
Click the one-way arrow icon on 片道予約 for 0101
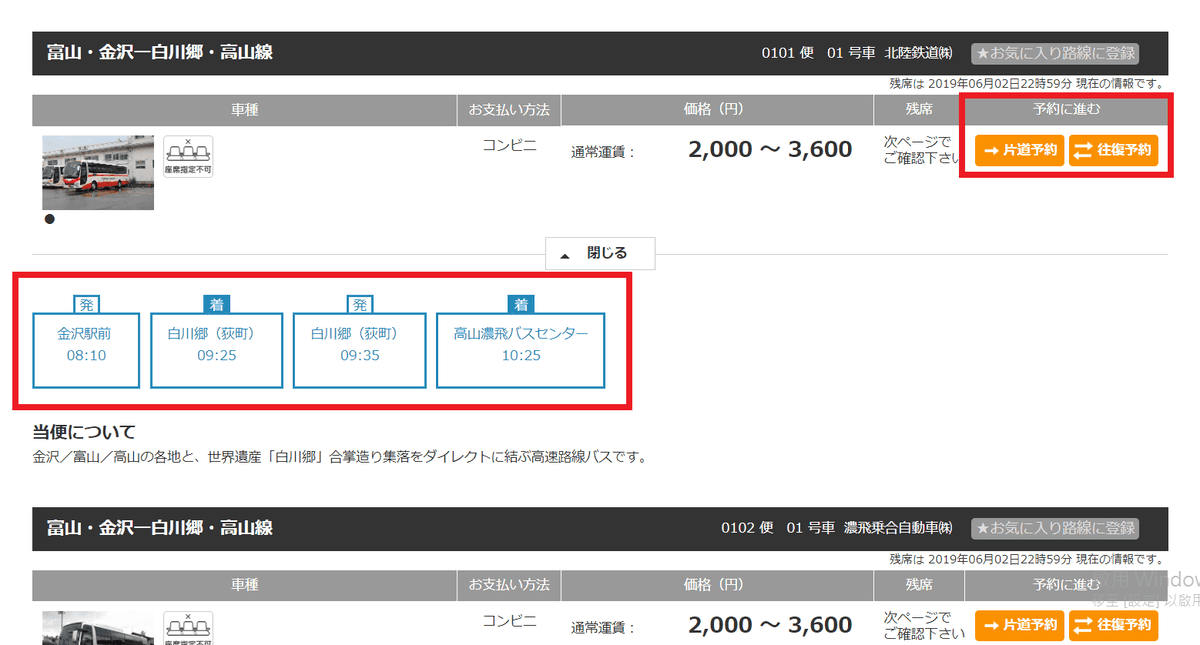click(990, 150)
